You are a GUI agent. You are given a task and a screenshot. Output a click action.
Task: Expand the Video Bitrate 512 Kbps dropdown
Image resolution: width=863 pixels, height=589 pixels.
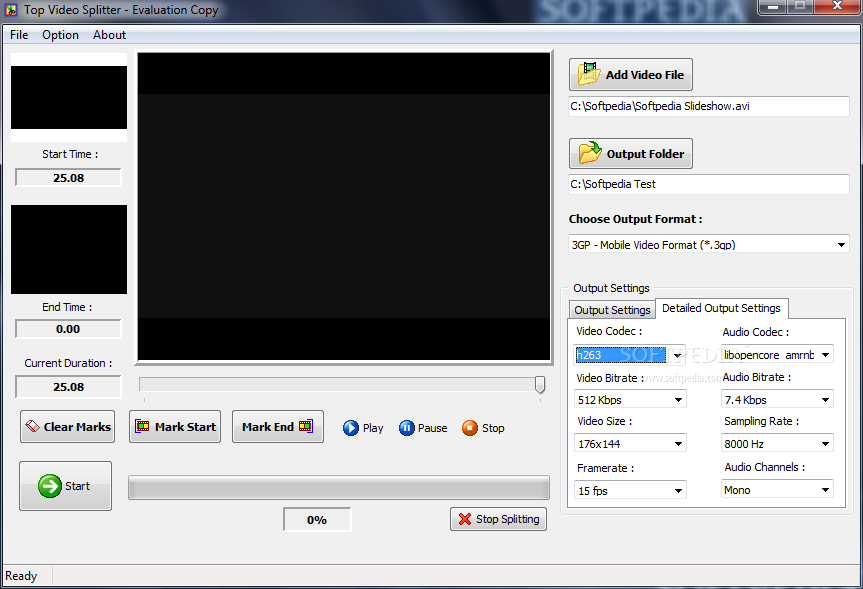[x=678, y=400]
